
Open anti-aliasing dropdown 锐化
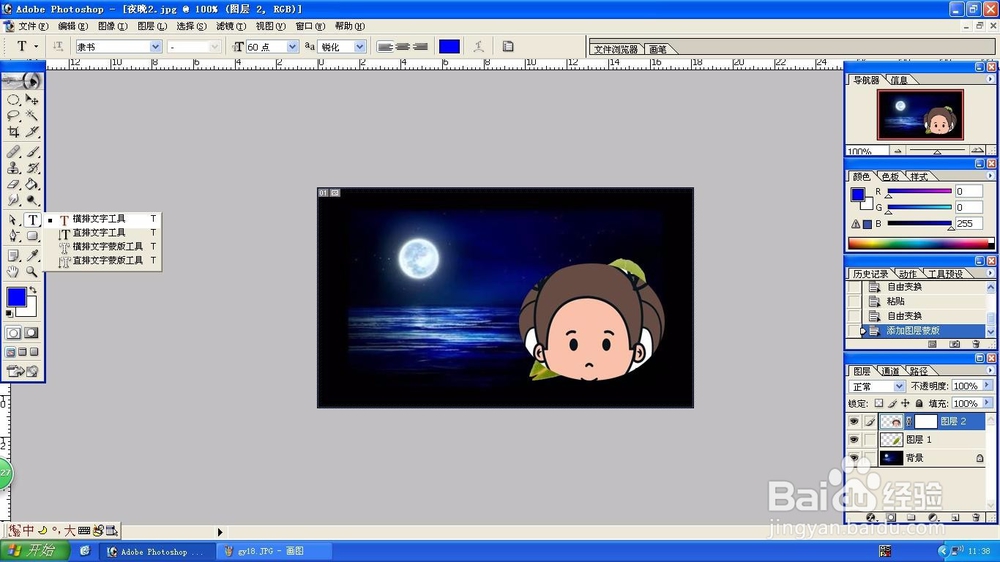pyautogui.click(x=359, y=47)
